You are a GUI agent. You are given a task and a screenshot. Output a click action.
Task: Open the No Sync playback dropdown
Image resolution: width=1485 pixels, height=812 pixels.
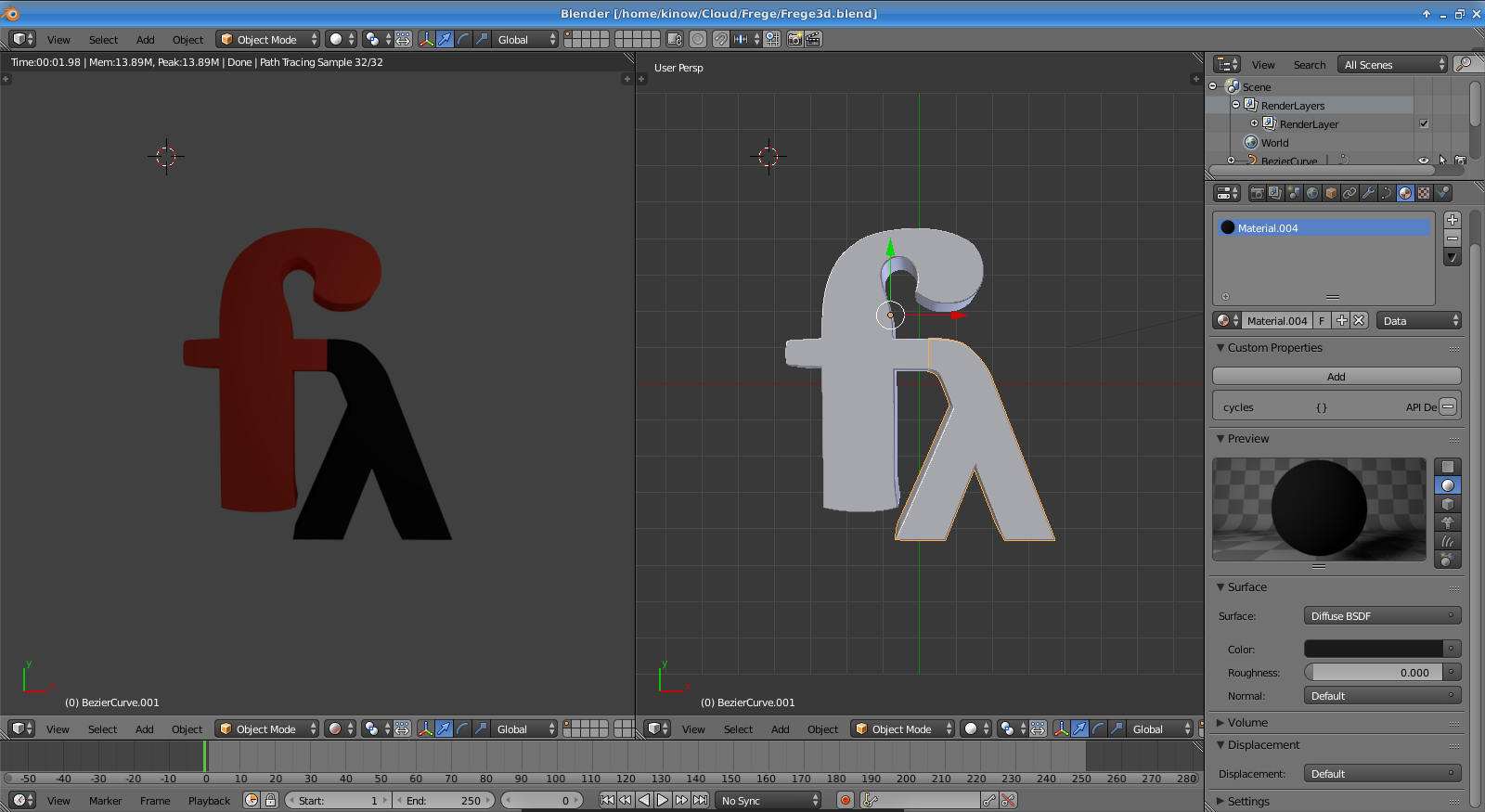tap(768, 800)
